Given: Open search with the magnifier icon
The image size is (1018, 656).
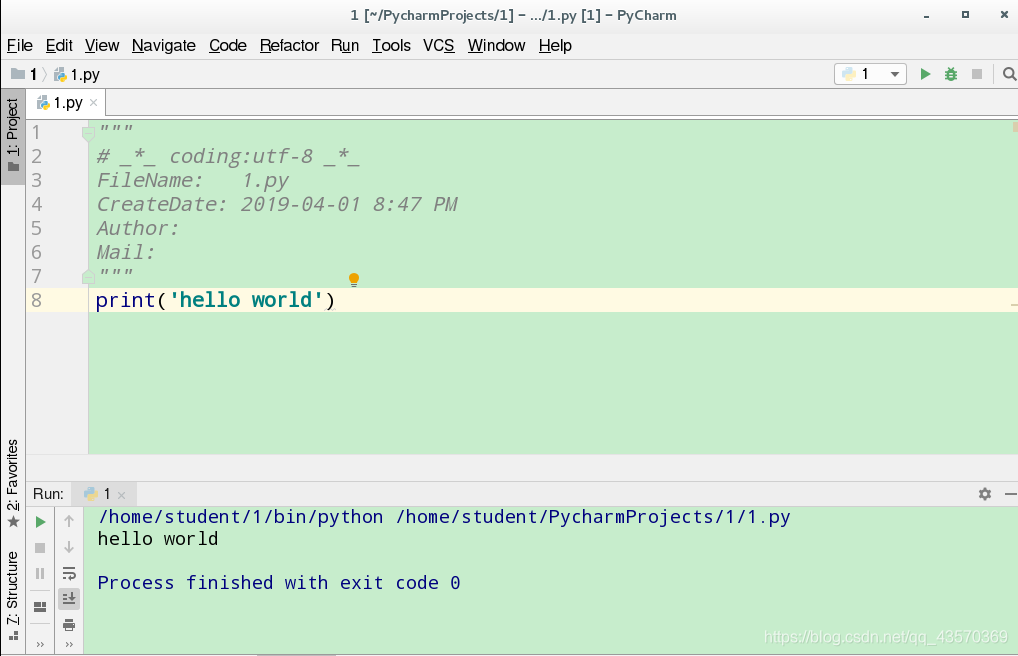Looking at the screenshot, I should (1009, 73).
